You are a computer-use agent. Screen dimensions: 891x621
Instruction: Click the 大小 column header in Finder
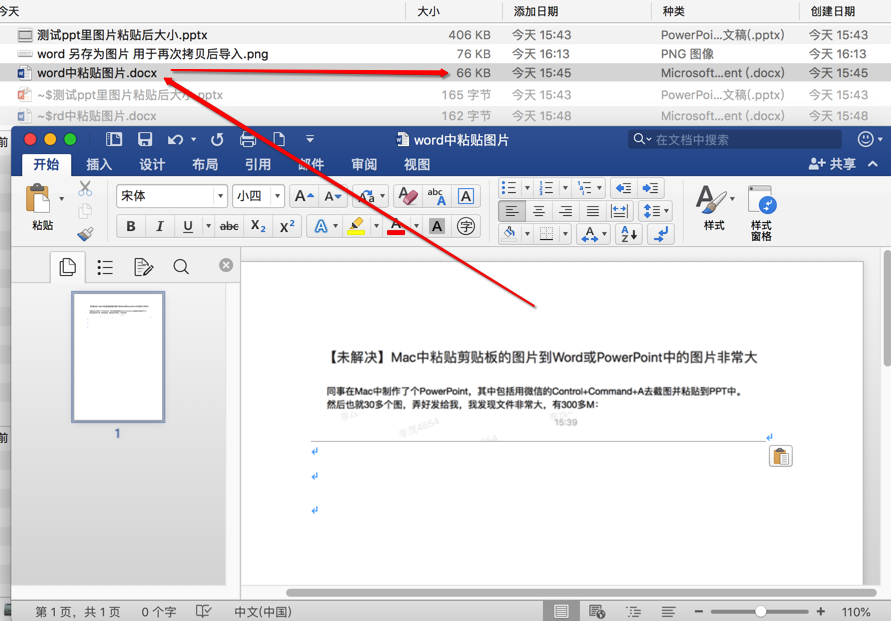point(428,11)
